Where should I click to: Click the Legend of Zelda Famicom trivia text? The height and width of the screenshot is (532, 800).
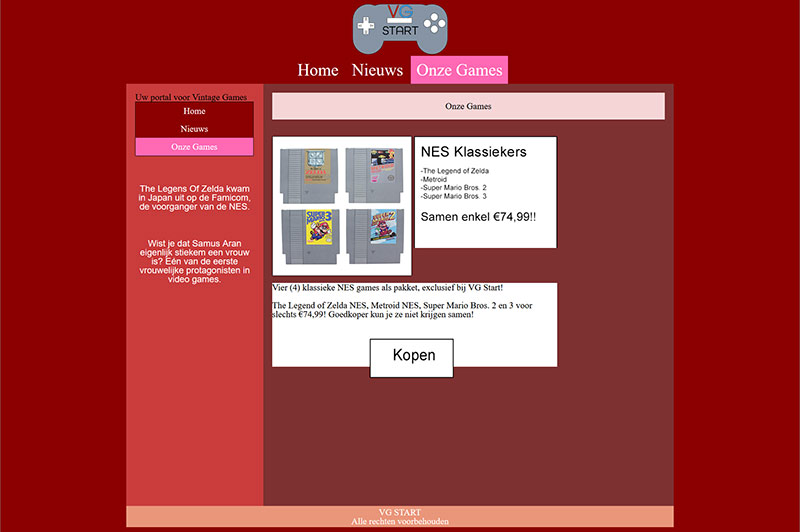click(x=194, y=198)
